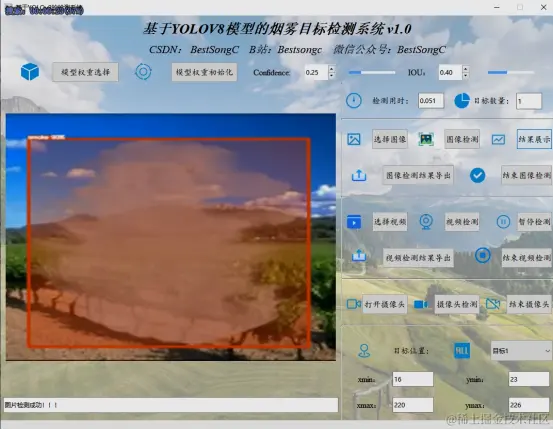
Task: Click the Confidence slider track
Action: [x=372, y=72]
